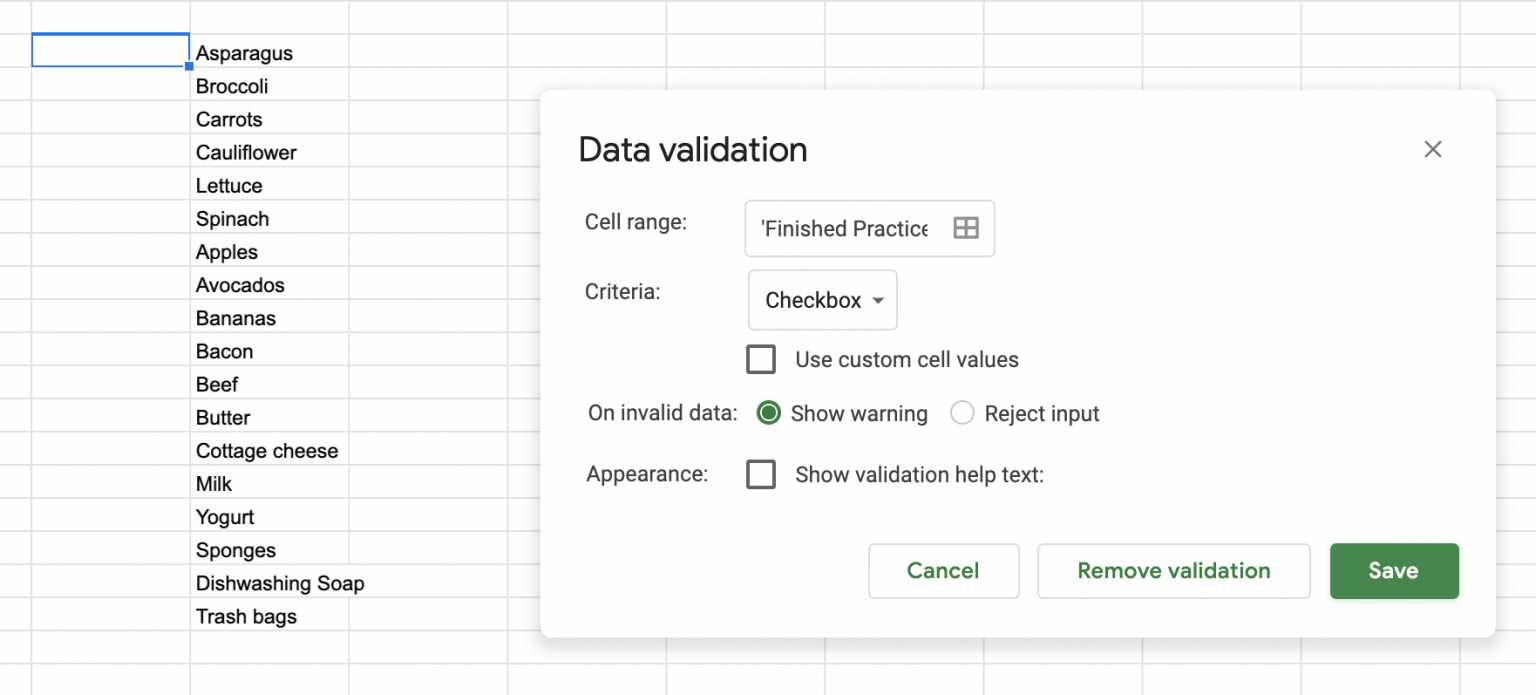Open the grid range selector icon
The height and width of the screenshot is (695, 1536).
click(964, 228)
